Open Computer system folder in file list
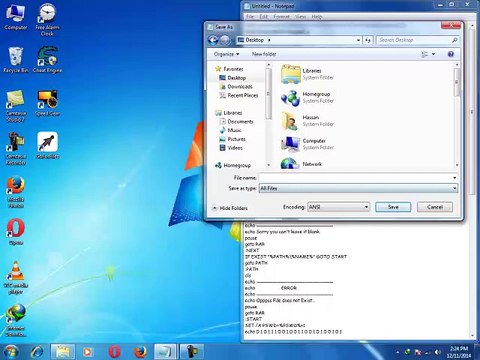Image resolution: width=480 pixels, height=360 pixels. tap(307, 144)
